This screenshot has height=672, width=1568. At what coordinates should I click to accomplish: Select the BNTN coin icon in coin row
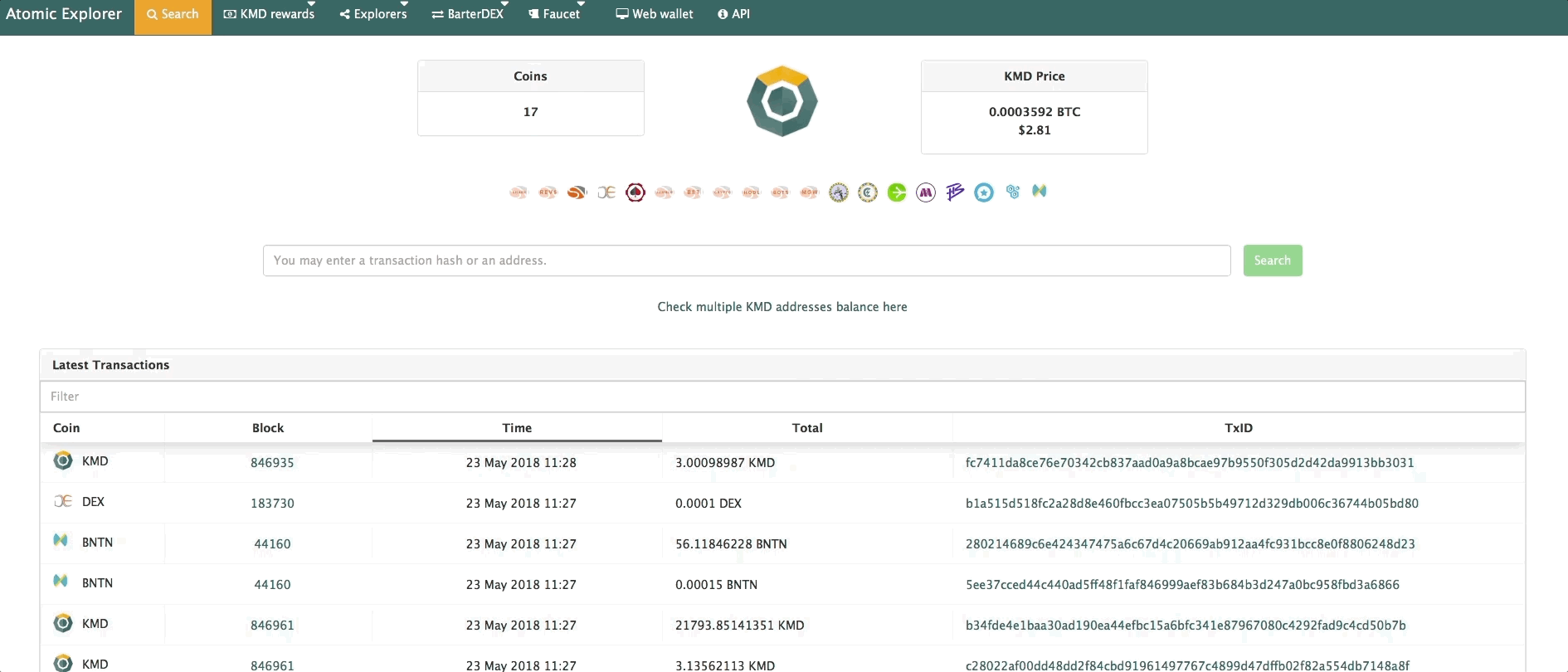(1040, 191)
